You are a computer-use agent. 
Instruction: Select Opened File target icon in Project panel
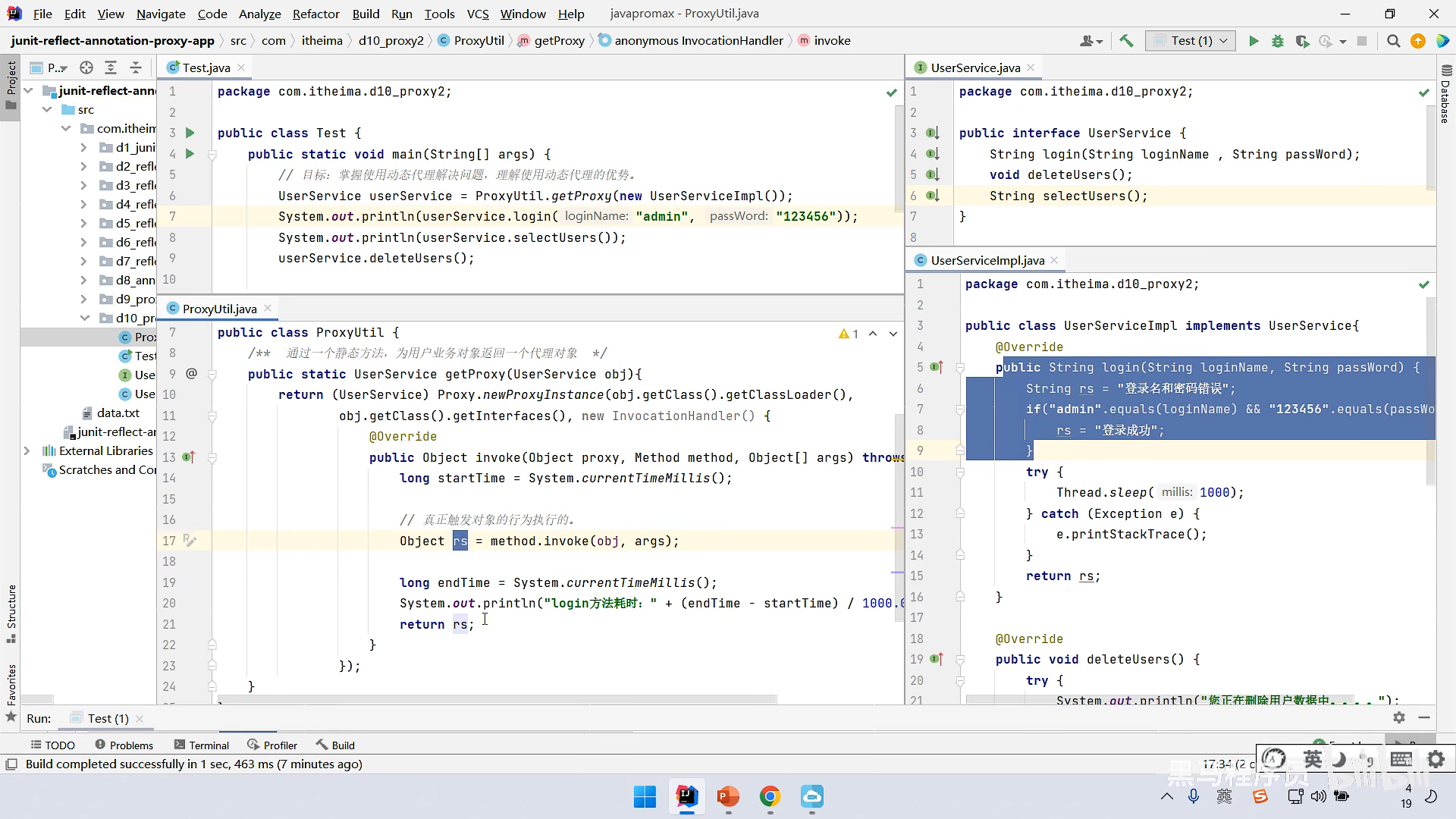[x=86, y=67]
